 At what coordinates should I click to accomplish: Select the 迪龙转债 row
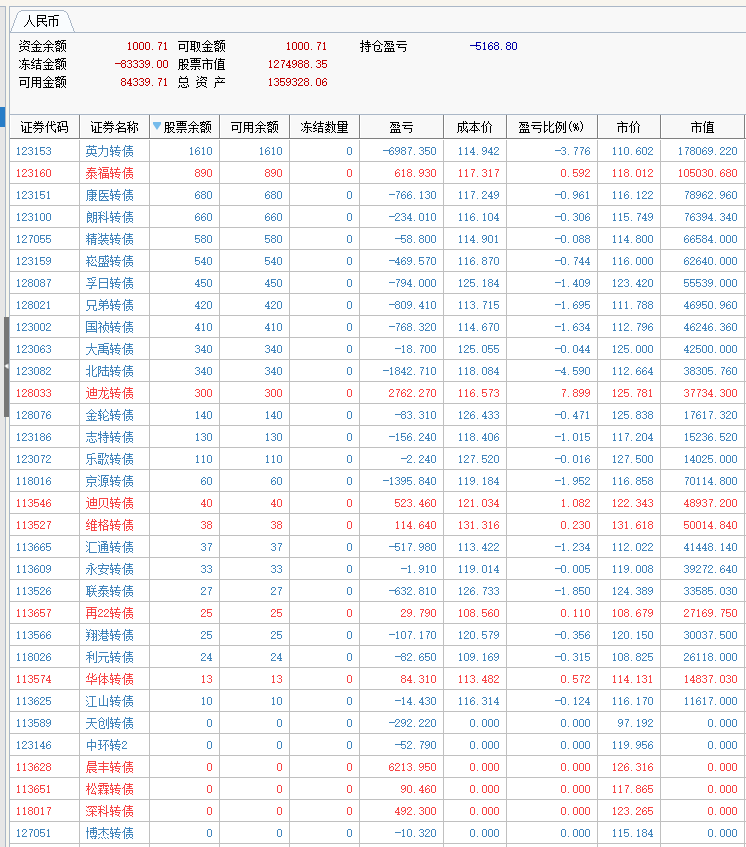click(110, 393)
